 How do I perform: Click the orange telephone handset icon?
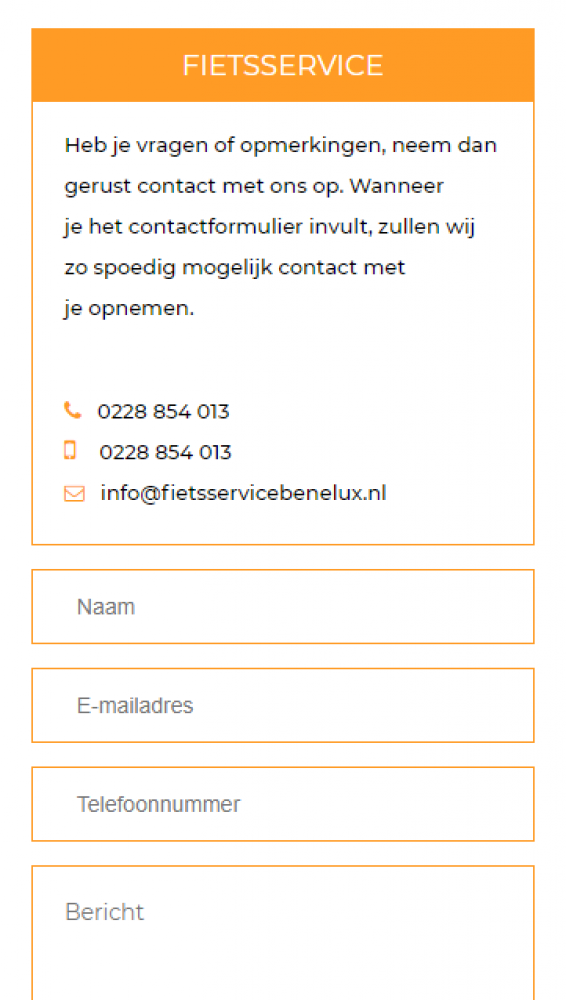73,410
